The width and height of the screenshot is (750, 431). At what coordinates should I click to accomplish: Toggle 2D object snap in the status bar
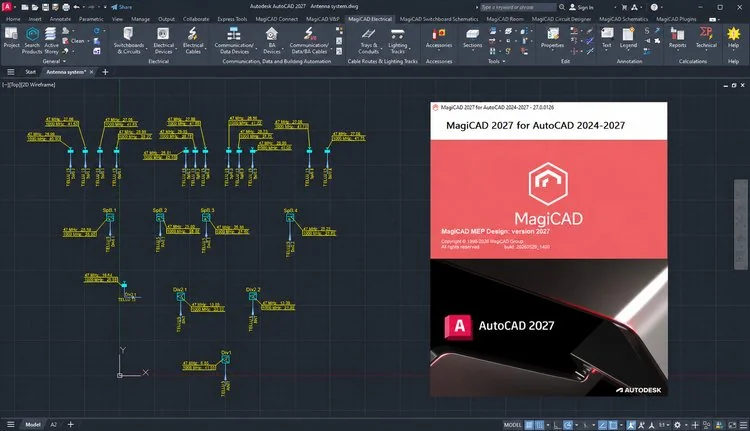(613, 425)
